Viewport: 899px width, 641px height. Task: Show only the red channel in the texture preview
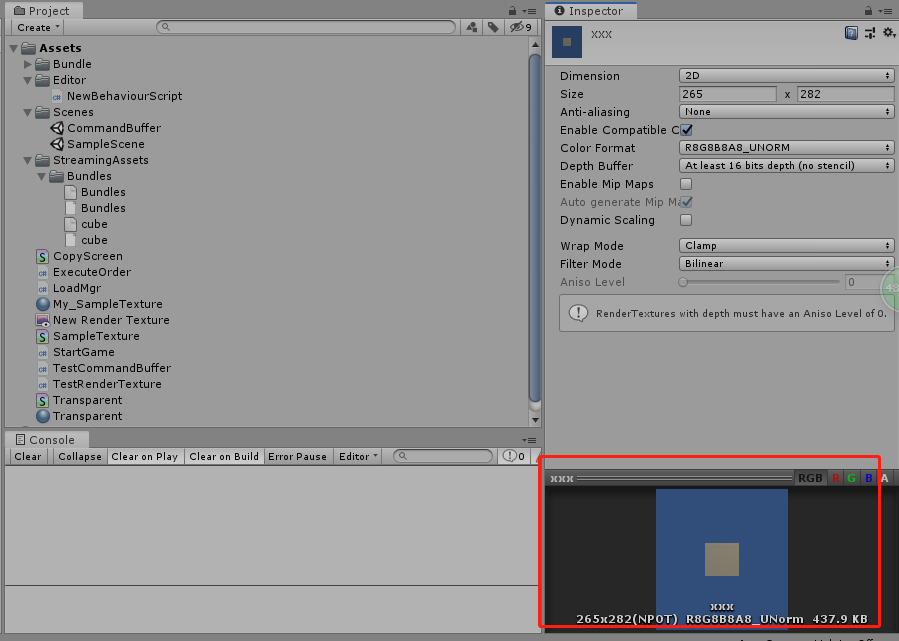836,478
